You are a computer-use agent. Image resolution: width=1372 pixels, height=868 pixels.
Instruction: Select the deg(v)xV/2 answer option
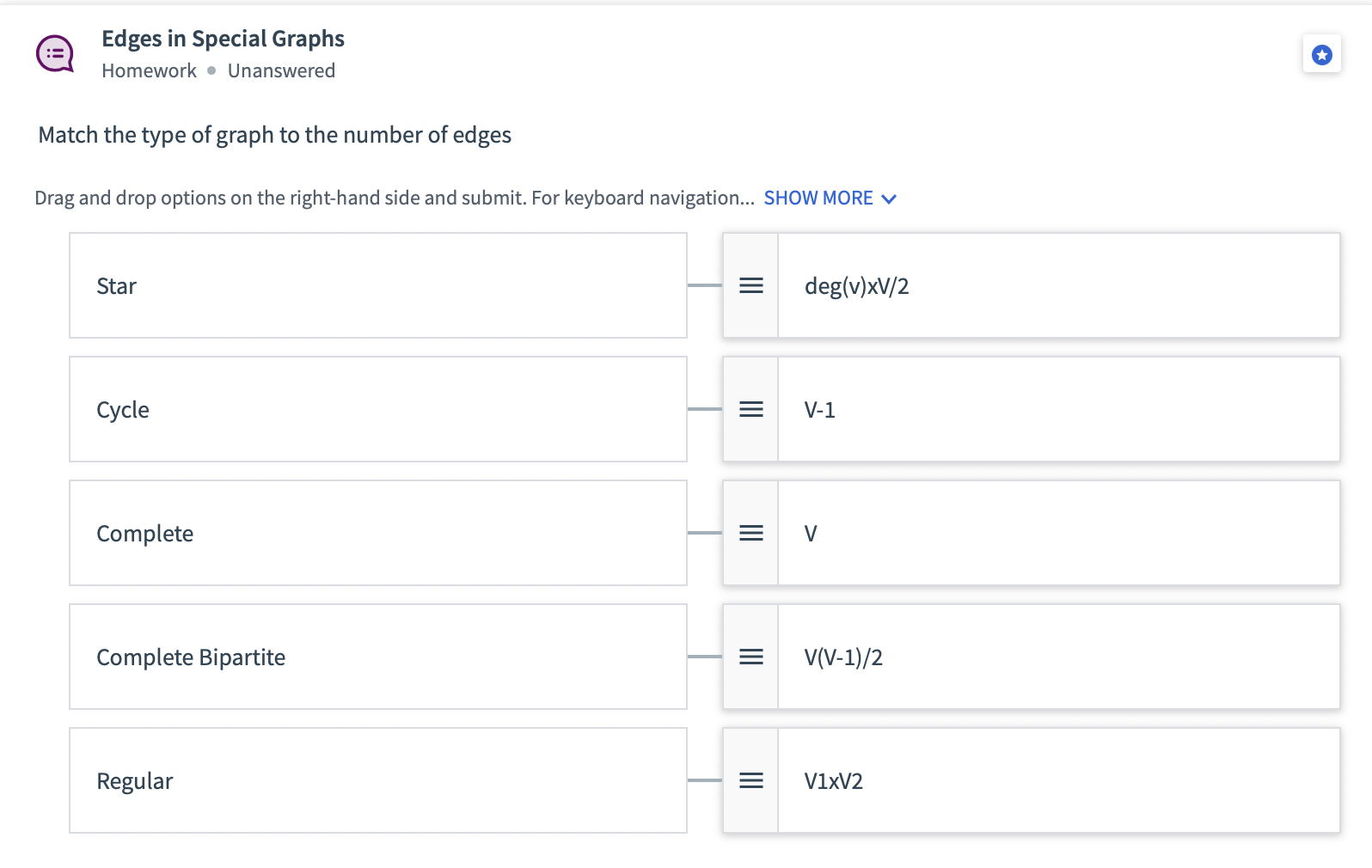tap(1057, 285)
